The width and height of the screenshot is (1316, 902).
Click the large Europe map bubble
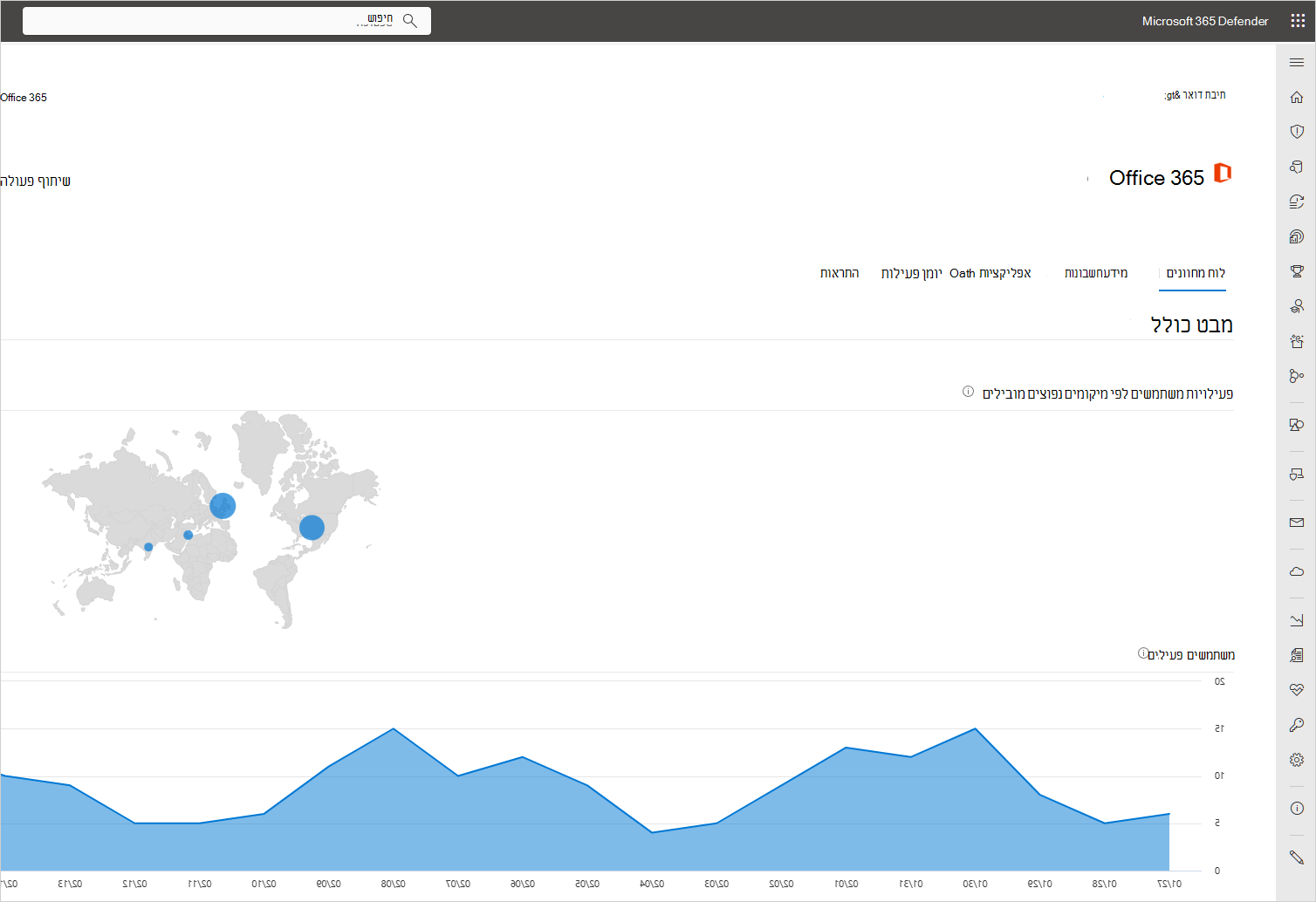[x=223, y=505]
